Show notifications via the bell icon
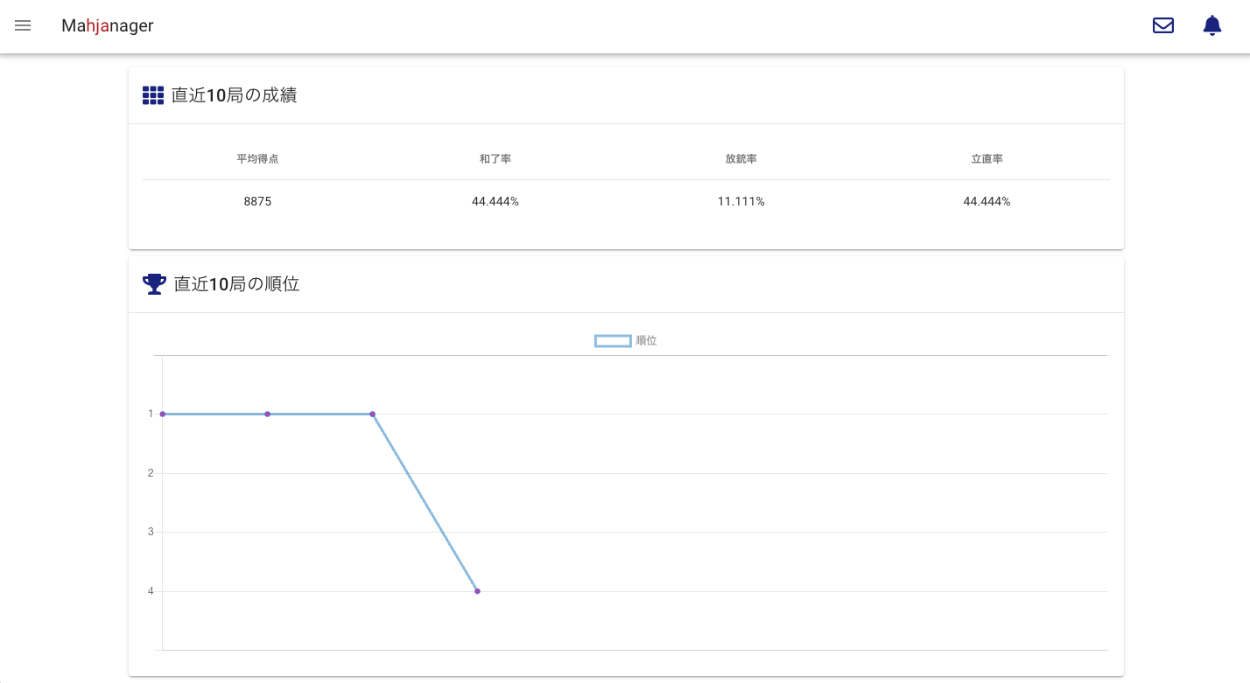Viewport: 1250px width, 683px height. tap(1212, 26)
